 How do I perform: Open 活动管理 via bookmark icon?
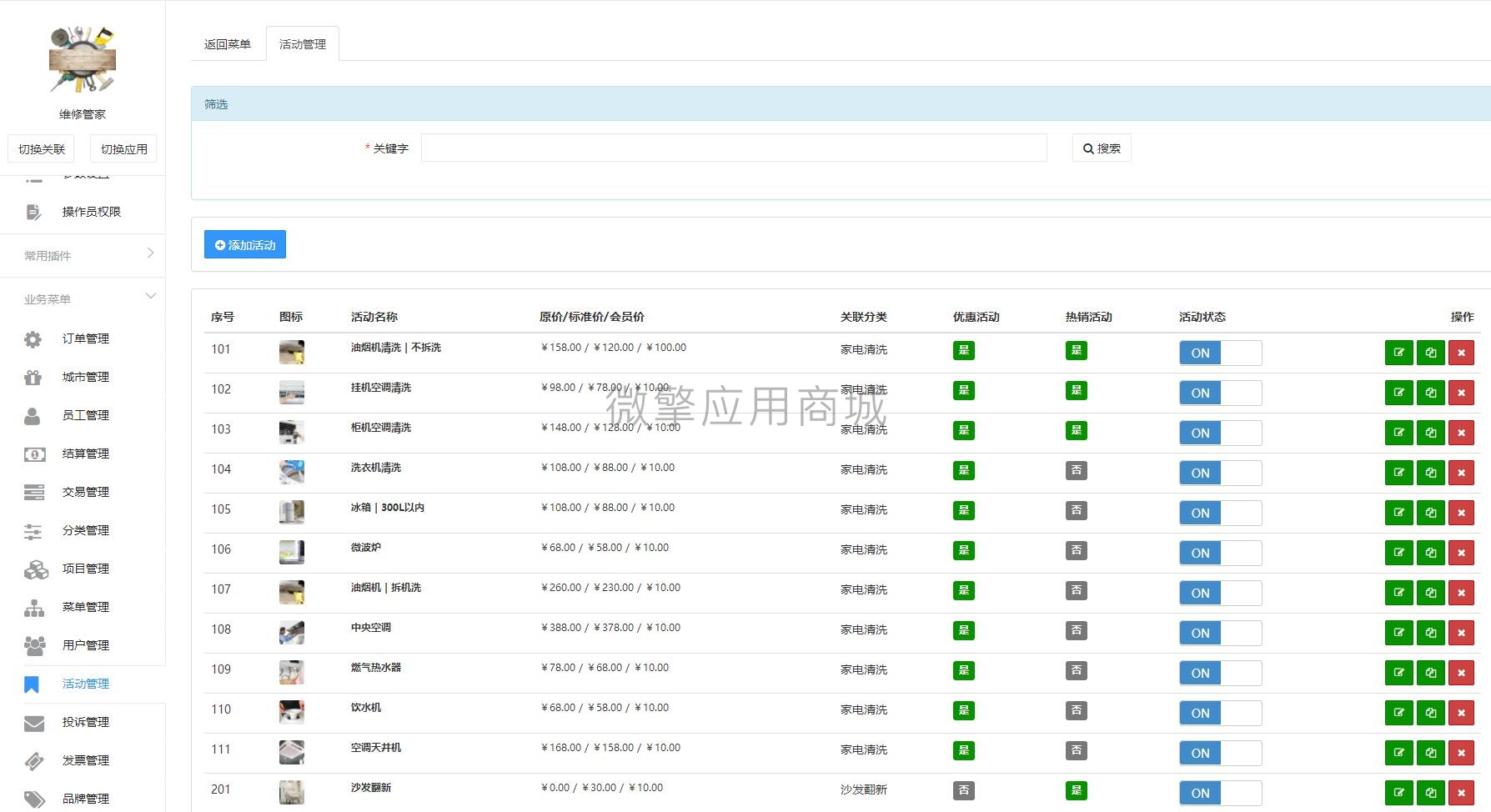tap(32, 684)
